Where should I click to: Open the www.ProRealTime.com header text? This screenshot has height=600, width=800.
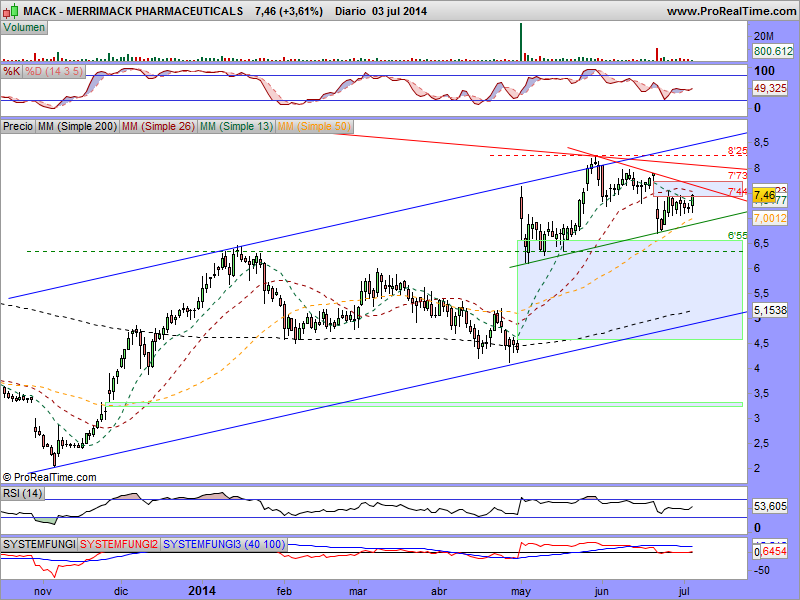(731, 11)
